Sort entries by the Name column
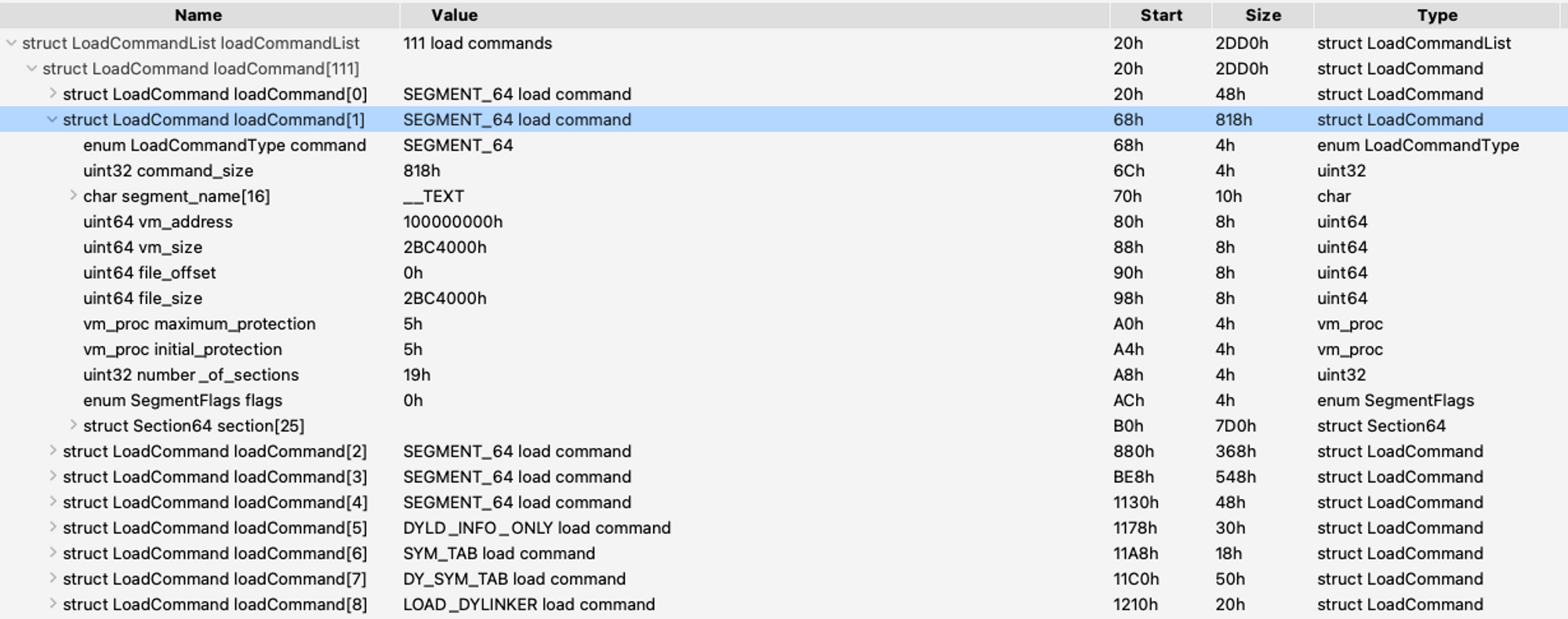This screenshot has height=619, width=1568. 198,15
